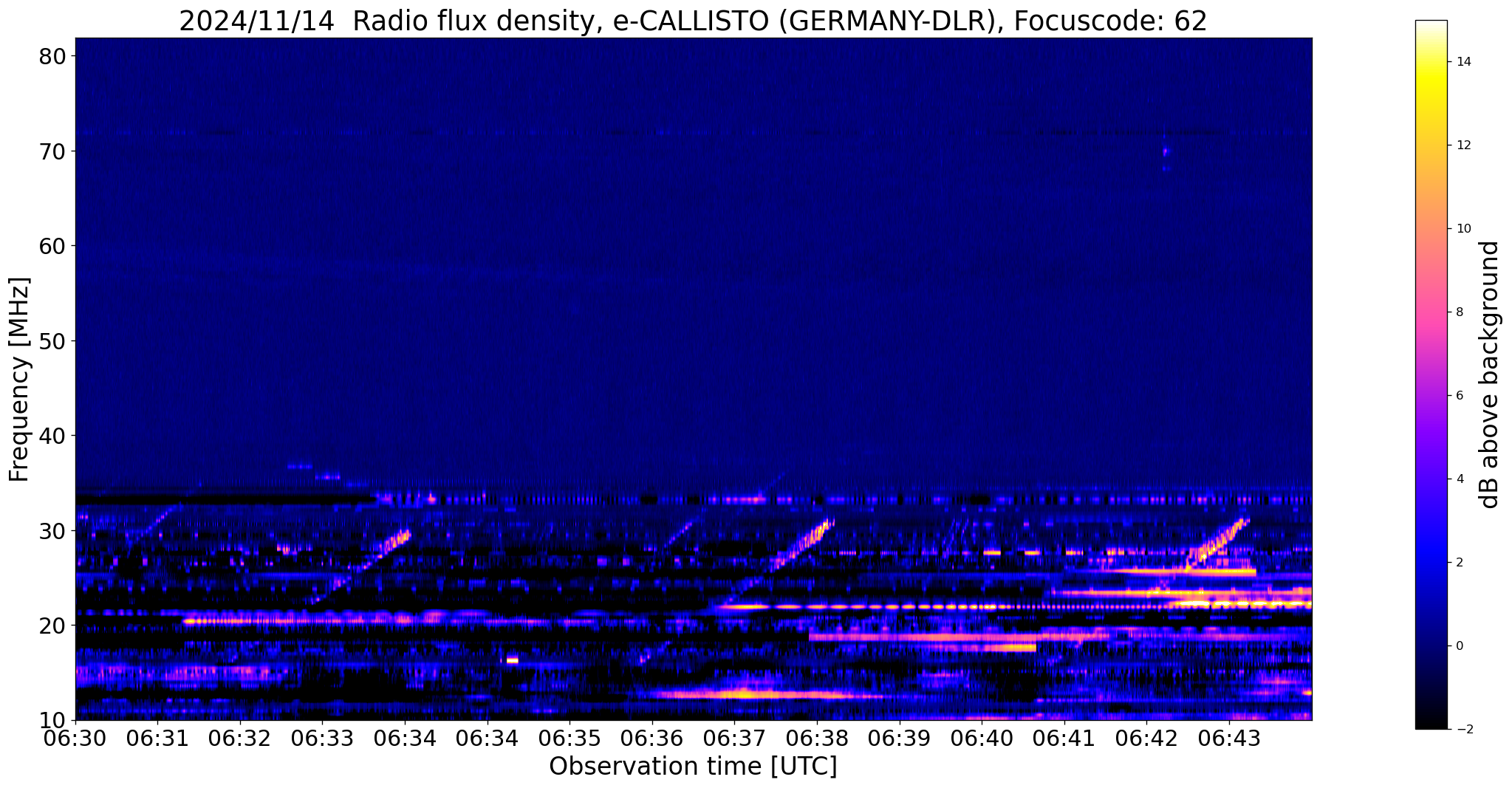Click the 70 tick on the frequency axis
The image size is (1512, 788).
[x=53, y=151]
